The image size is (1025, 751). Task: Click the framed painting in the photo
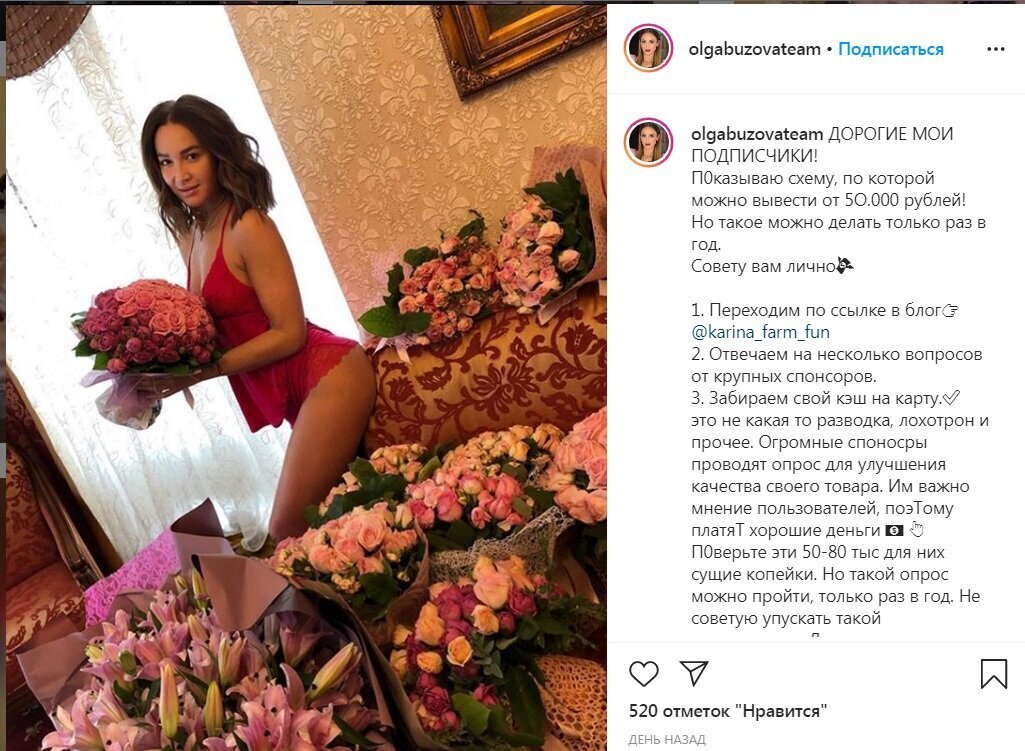click(x=518, y=42)
